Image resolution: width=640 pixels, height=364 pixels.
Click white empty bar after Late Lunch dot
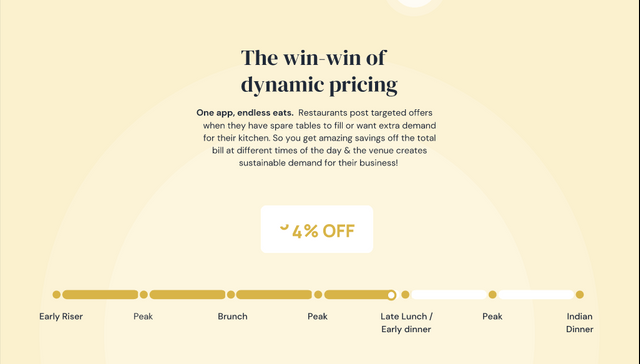(x=449, y=295)
